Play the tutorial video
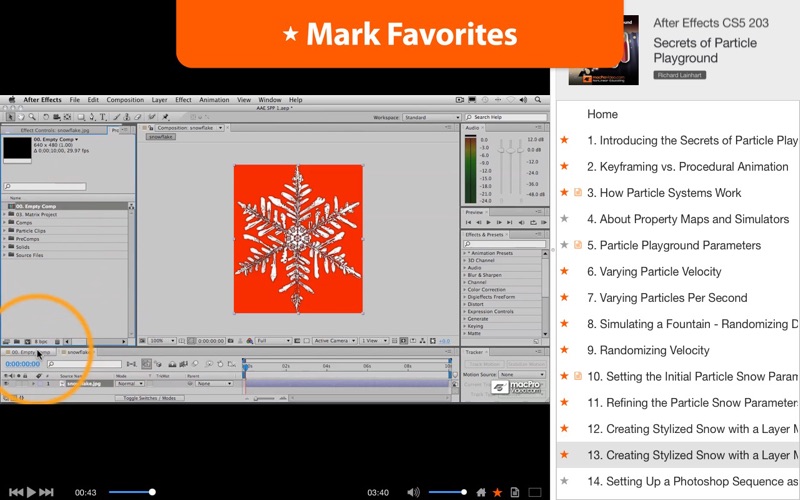The height and width of the screenshot is (500, 800). (31, 492)
